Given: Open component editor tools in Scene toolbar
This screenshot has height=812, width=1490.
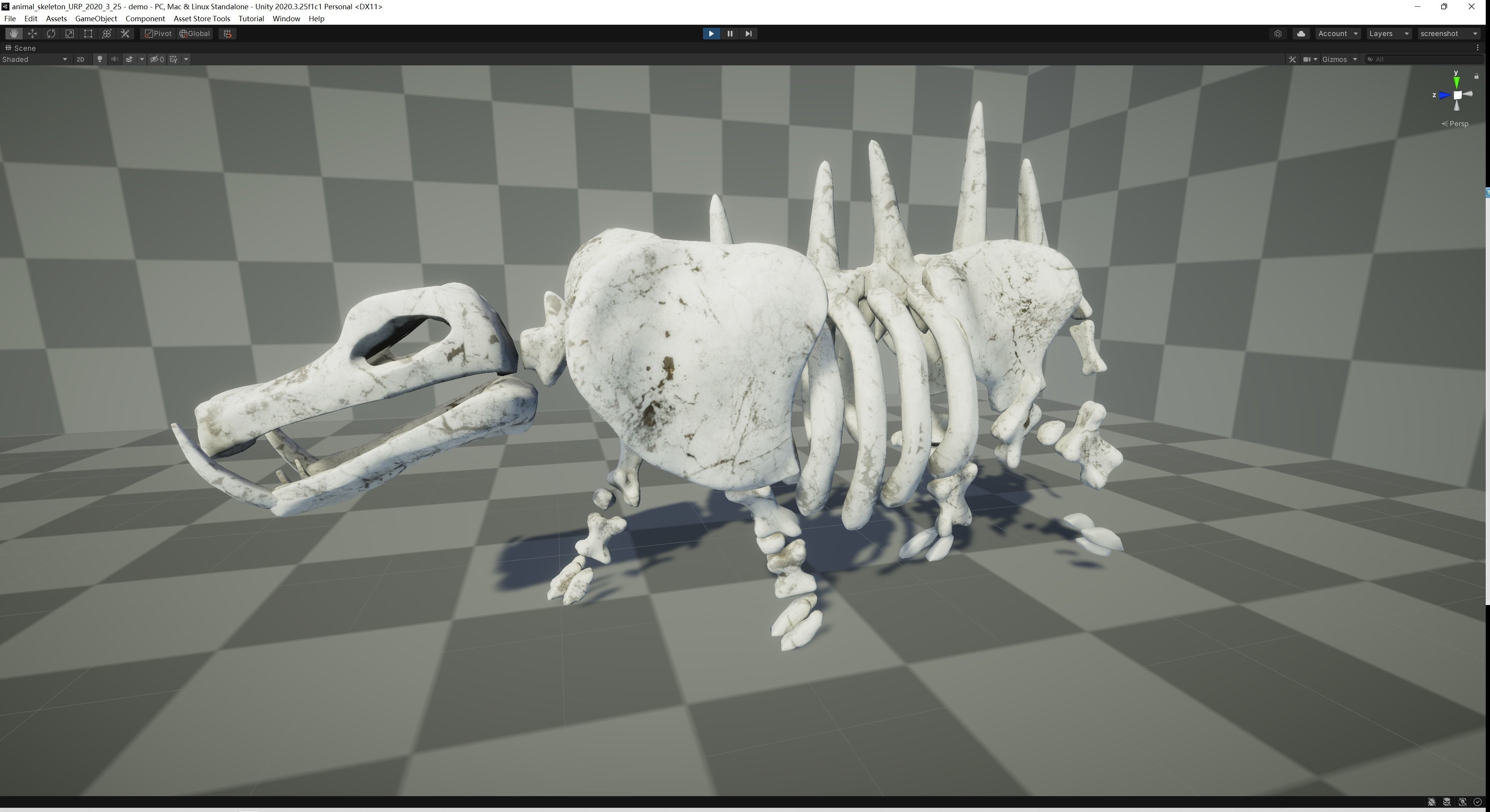Looking at the screenshot, I should (1292, 59).
